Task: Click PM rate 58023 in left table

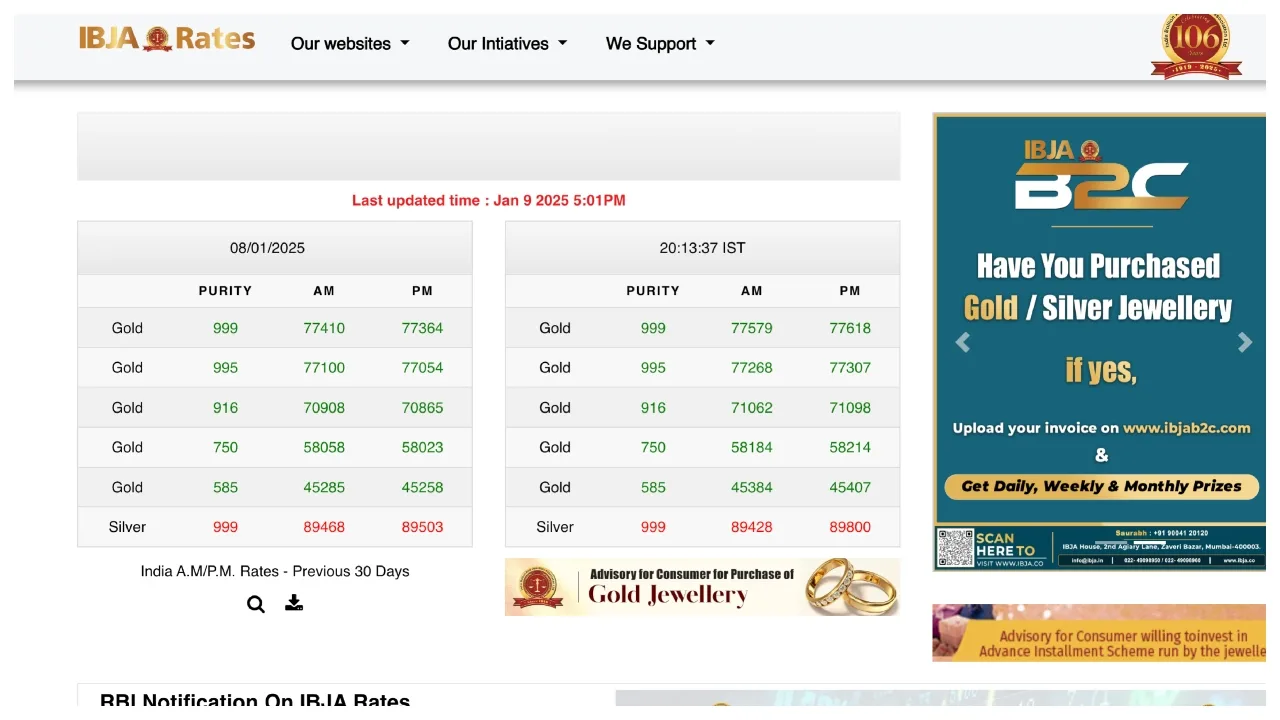Action: (x=422, y=448)
